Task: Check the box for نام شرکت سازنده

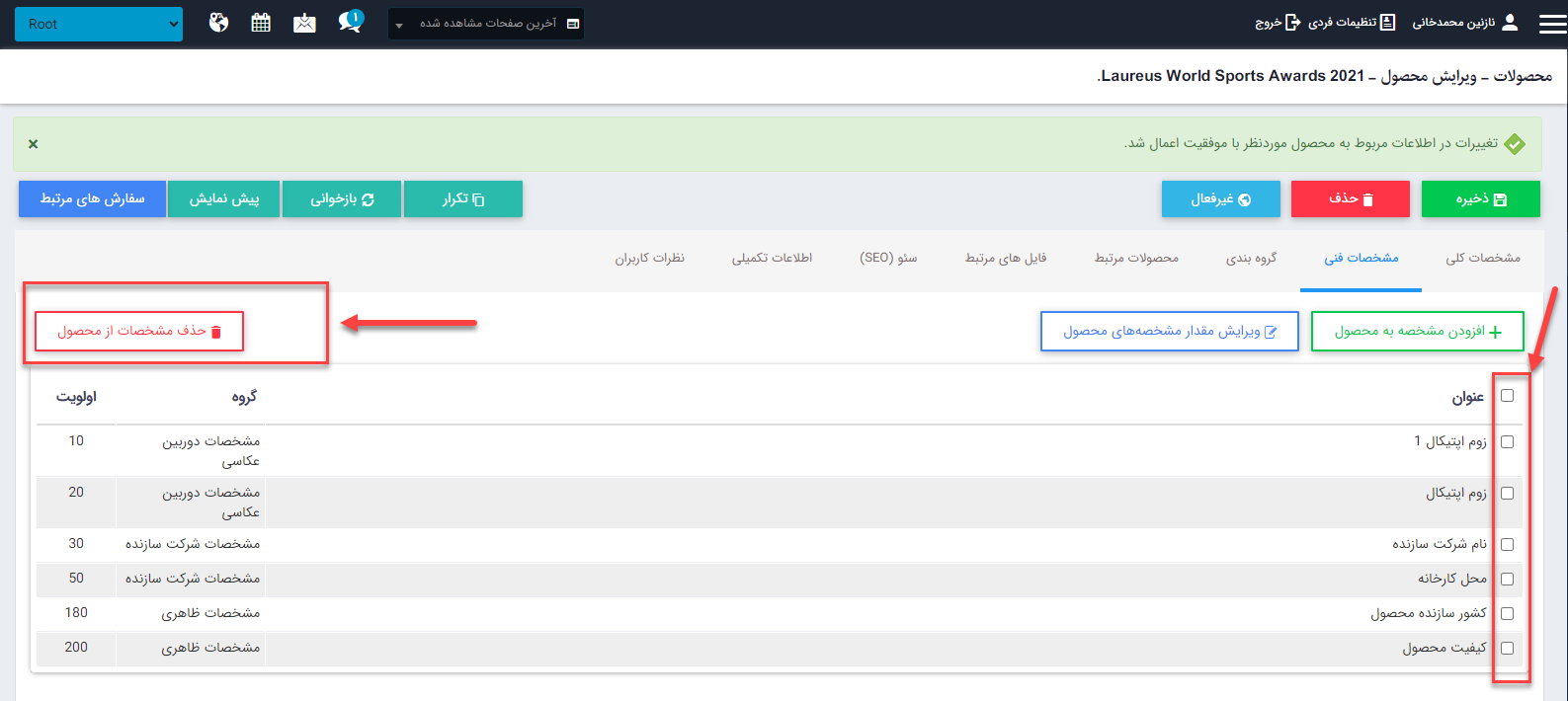Action: pyautogui.click(x=1507, y=544)
